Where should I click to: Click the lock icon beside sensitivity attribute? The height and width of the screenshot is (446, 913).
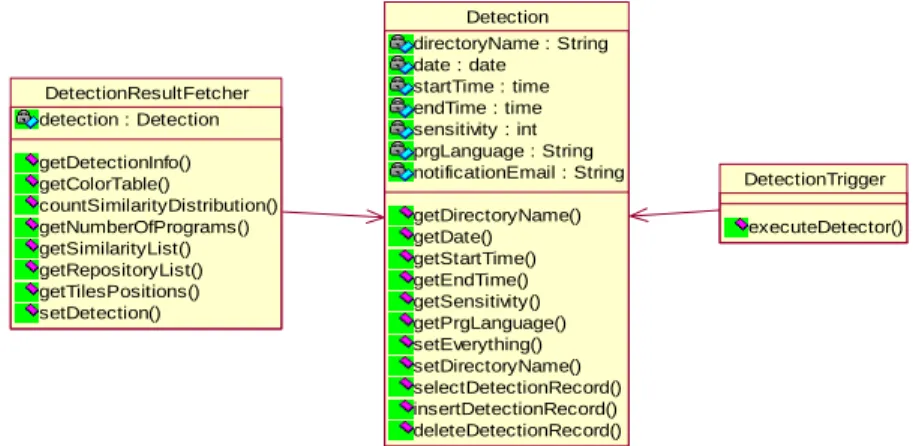pos(401,130)
